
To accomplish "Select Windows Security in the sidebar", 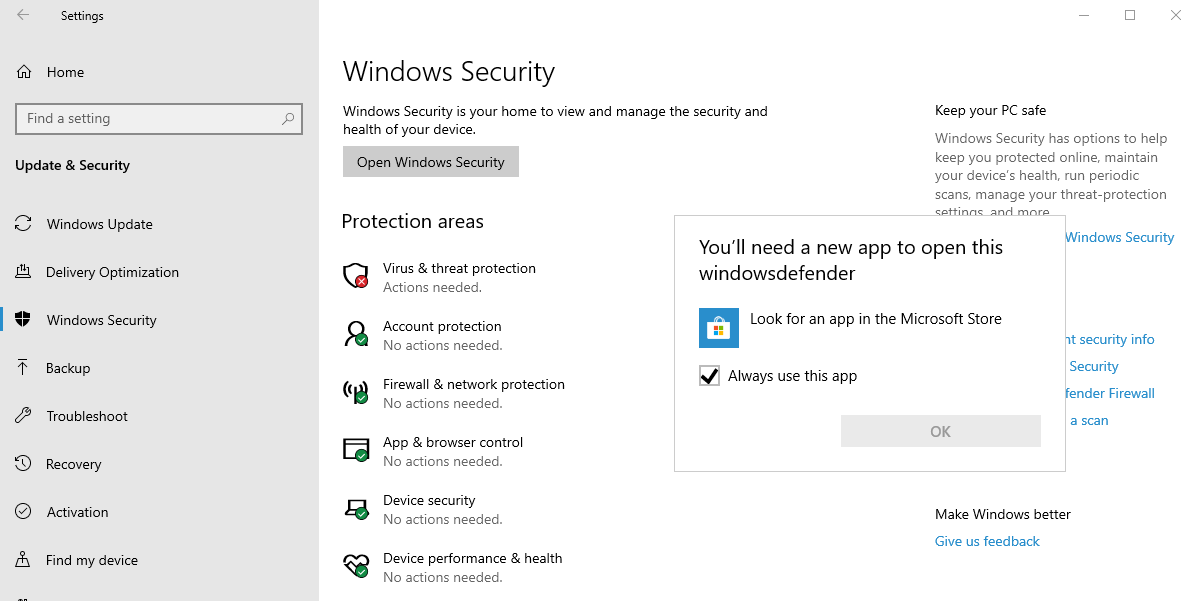I will [x=101, y=320].
